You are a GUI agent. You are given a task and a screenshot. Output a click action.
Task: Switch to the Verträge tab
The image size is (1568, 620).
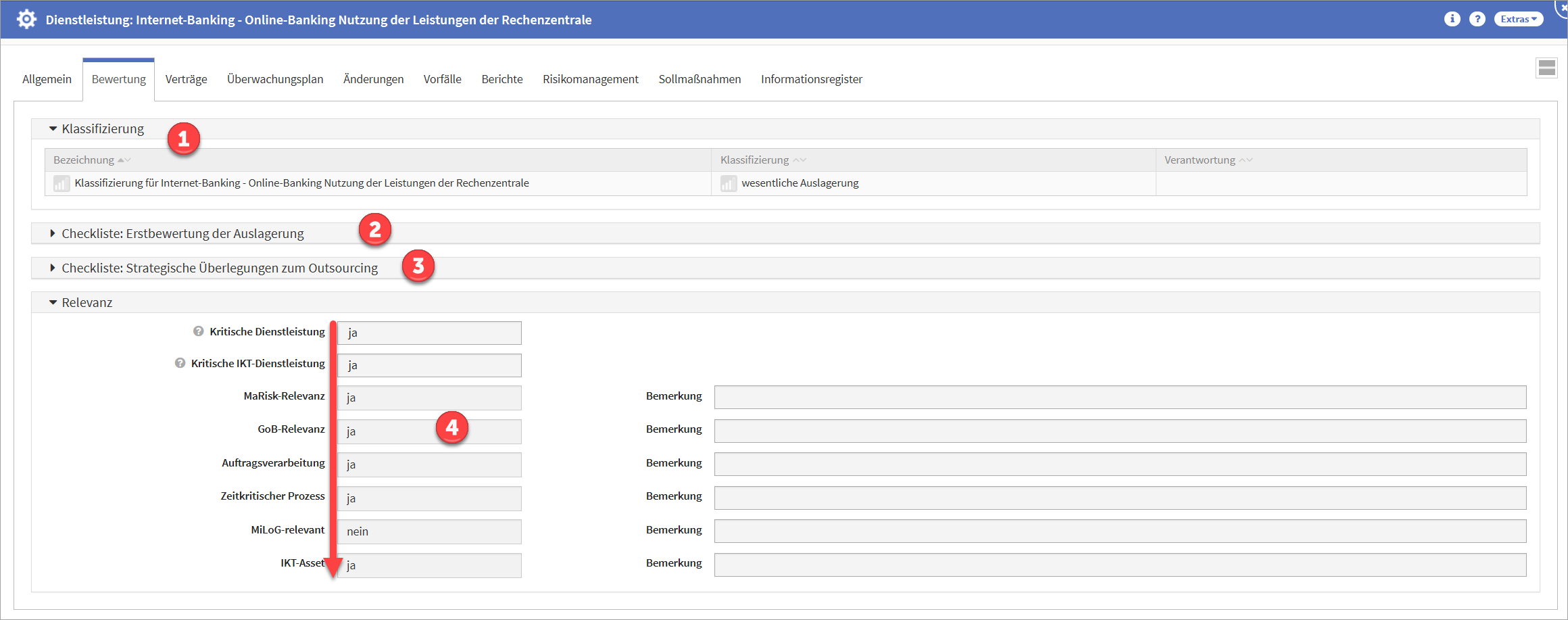186,79
